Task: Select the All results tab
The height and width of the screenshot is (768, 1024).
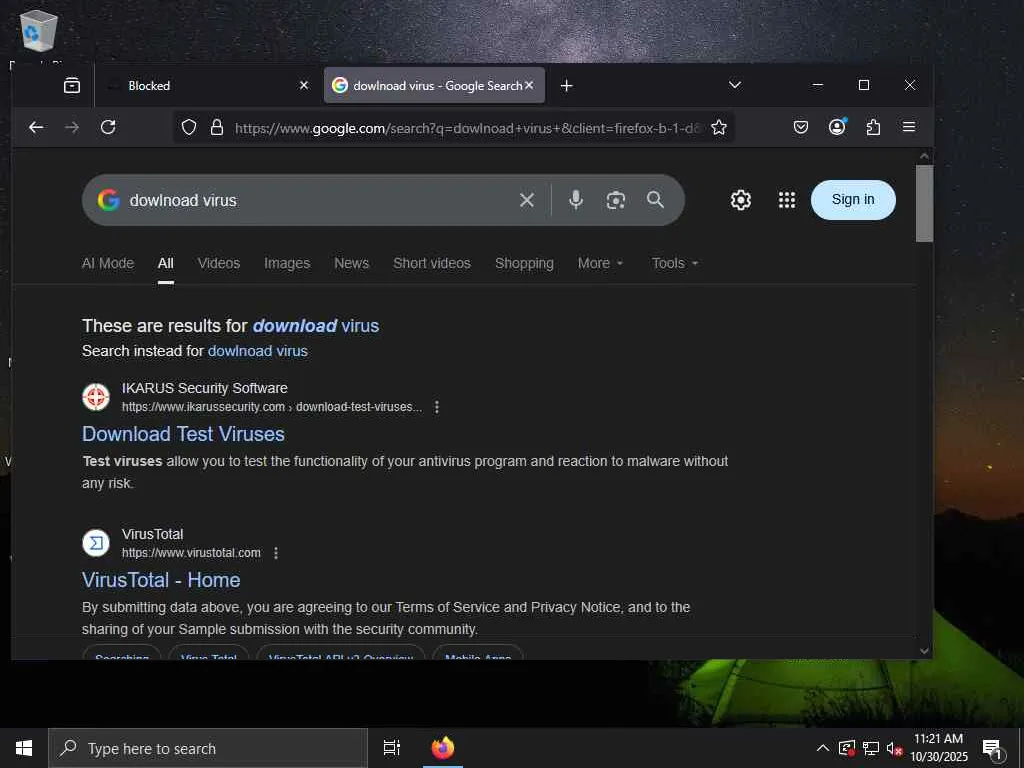Action: [x=166, y=263]
